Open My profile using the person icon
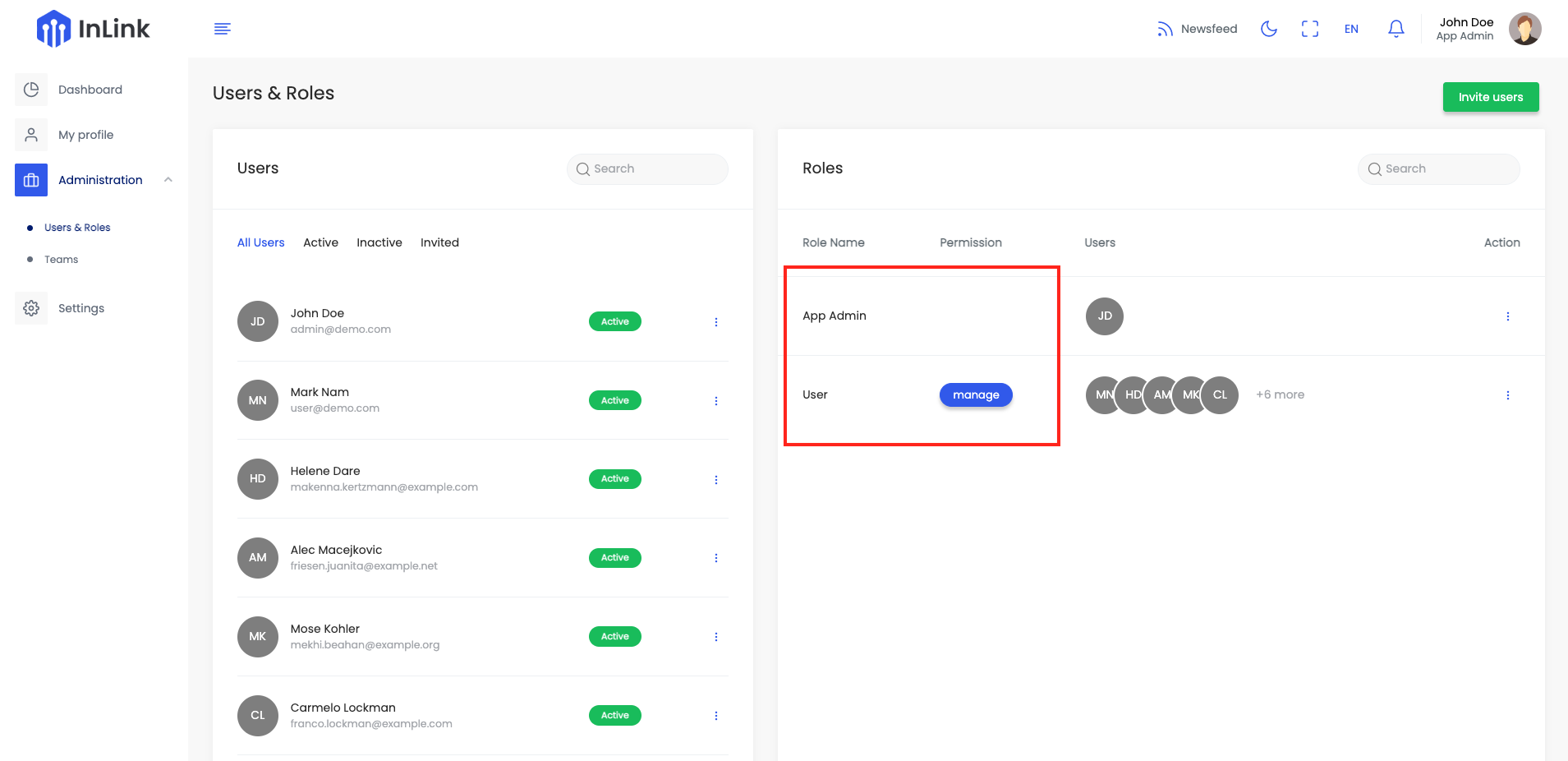 pos(31,135)
